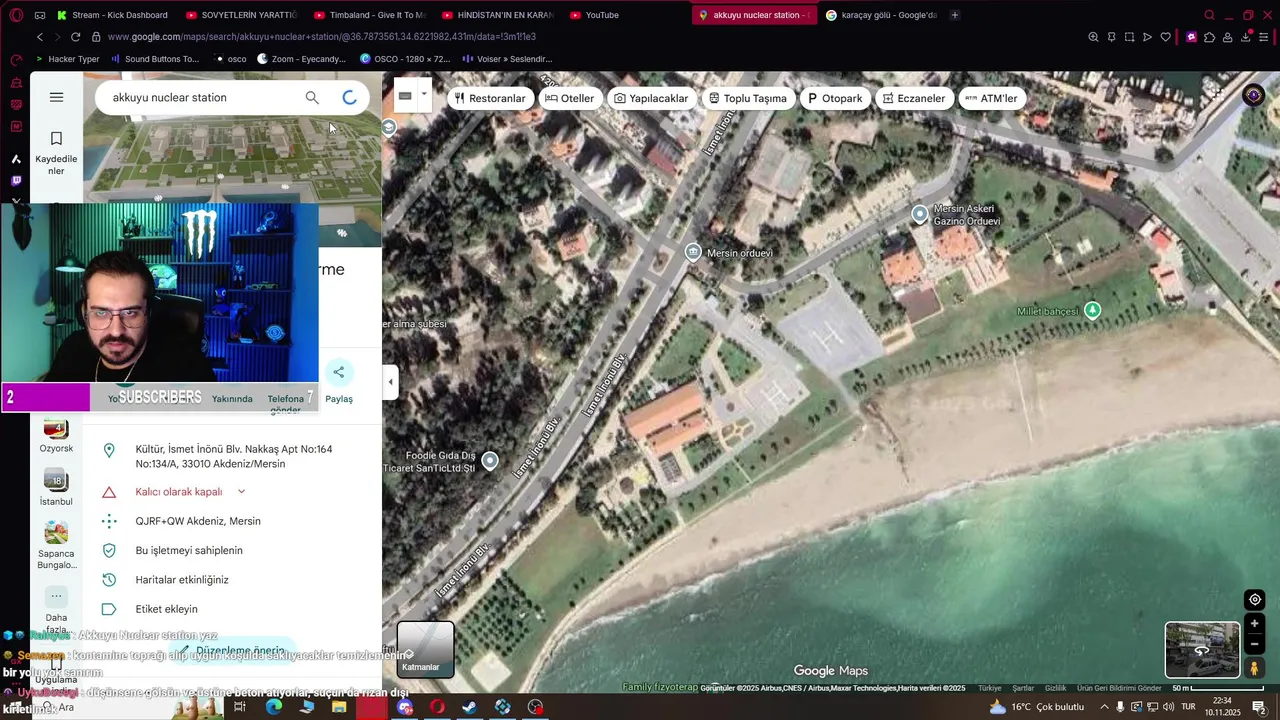Add a new browser tab
Screen dimensions: 1280x720
[954, 15]
